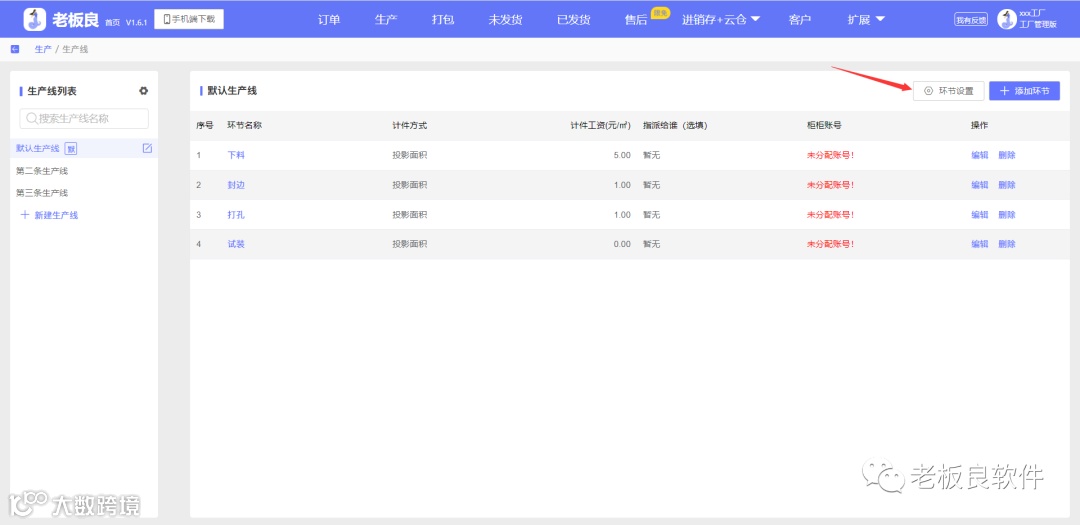Open 环节设置 button

[948, 91]
